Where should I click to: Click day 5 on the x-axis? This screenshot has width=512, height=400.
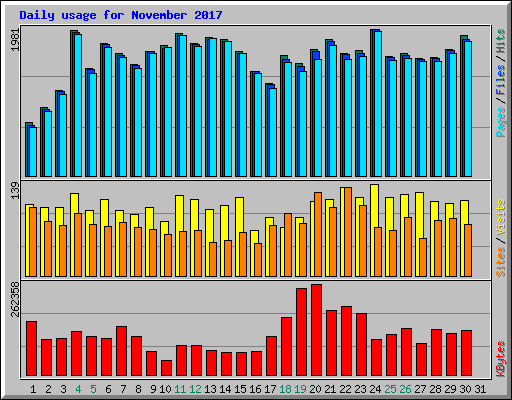[x=93, y=389]
